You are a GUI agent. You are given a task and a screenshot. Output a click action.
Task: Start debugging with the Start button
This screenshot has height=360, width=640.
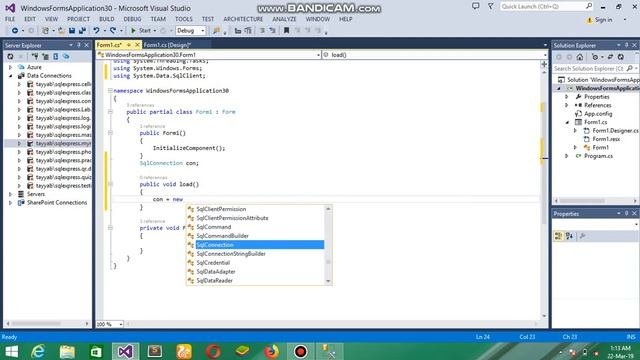[x=141, y=31]
